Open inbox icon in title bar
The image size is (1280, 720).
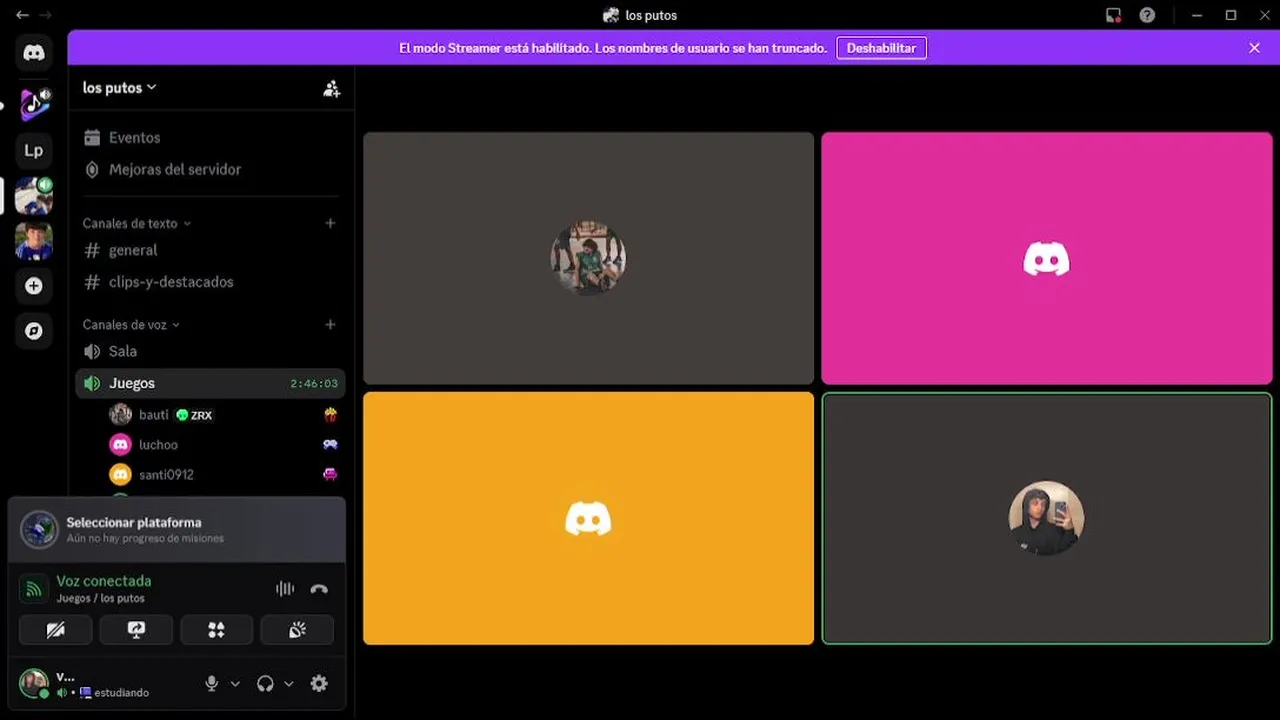pyautogui.click(x=1113, y=15)
